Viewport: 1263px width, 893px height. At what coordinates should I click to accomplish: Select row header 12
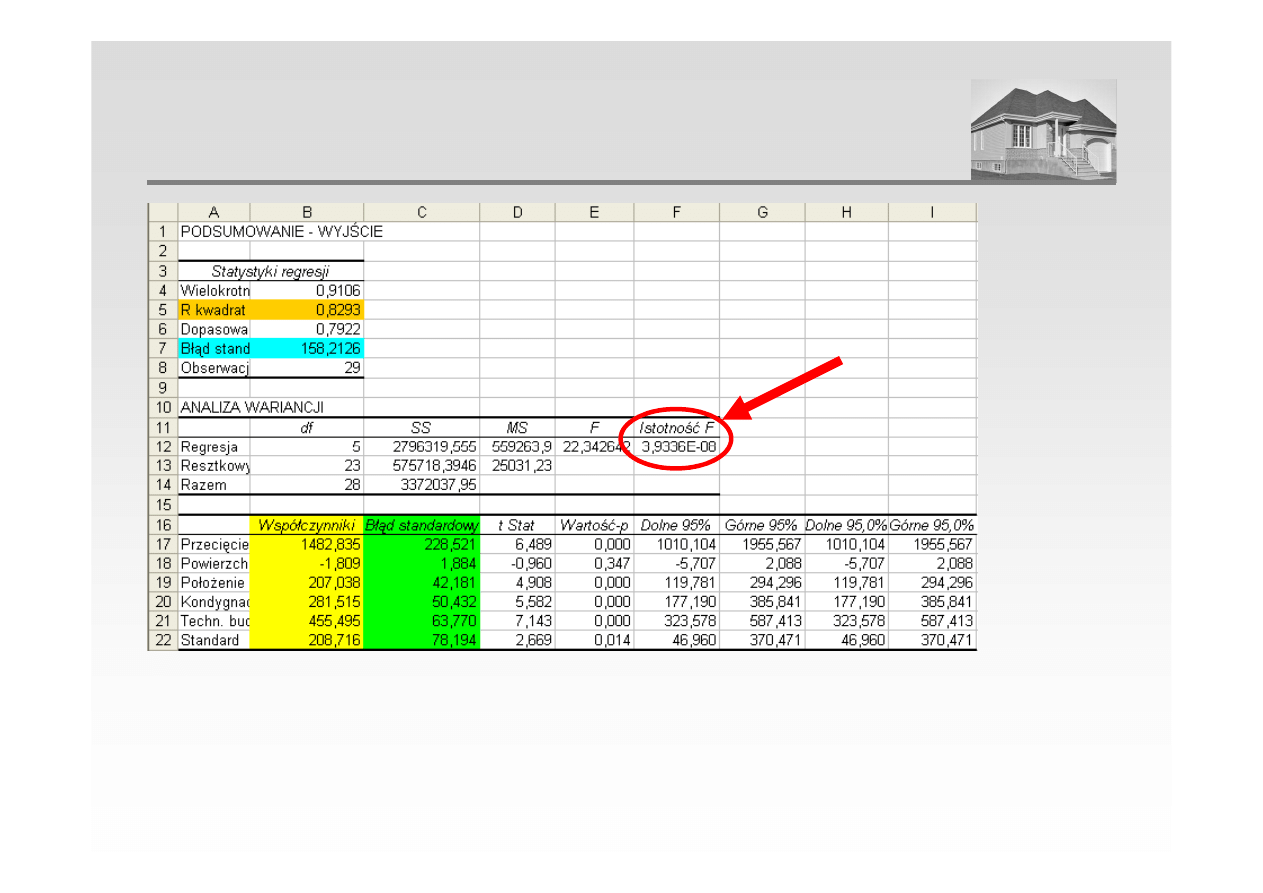(162, 447)
